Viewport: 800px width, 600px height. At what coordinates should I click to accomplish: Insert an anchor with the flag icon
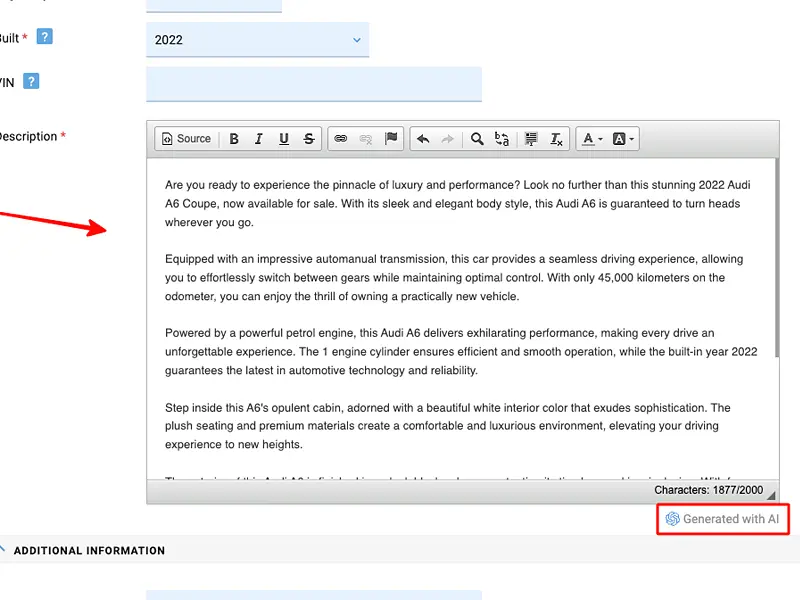391,139
